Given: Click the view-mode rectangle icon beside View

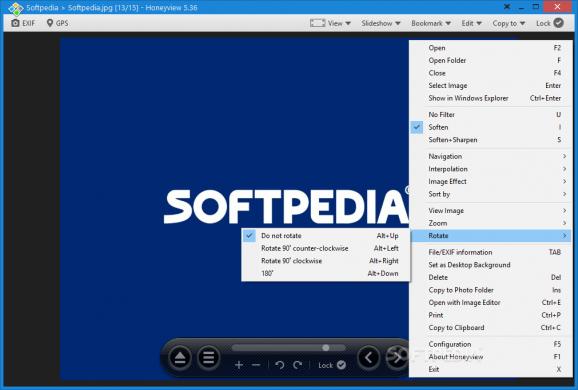Looking at the screenshot, I should pyautogui.click(x=317, y=23).
